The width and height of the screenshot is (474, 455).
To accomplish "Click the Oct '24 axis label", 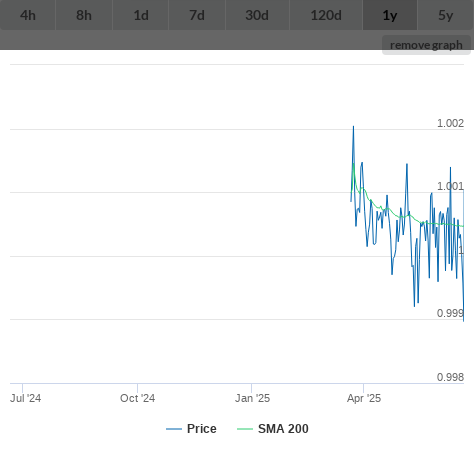I will point(137,398).
